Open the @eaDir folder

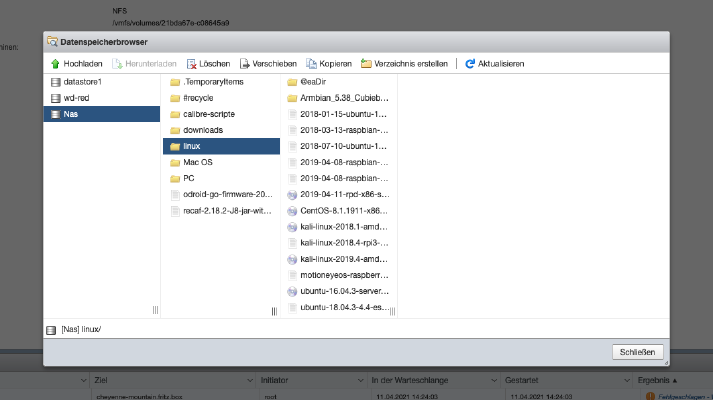[x=339, y=82]
